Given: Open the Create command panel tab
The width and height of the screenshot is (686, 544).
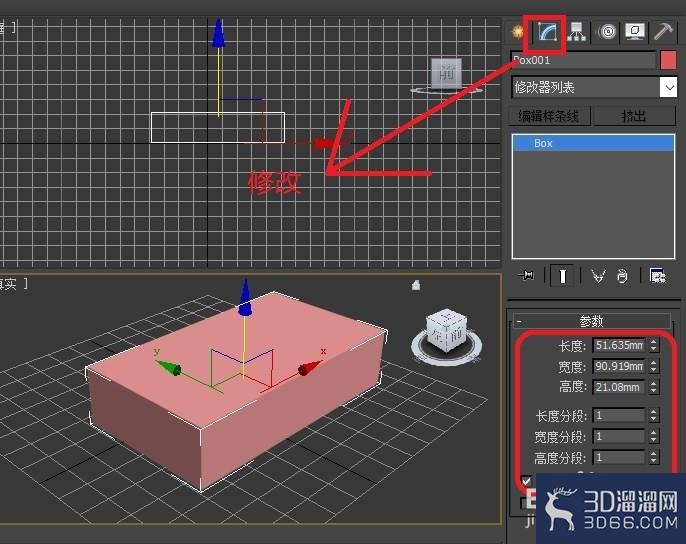Looking at the screenshot, I should (x=518, y=32).
